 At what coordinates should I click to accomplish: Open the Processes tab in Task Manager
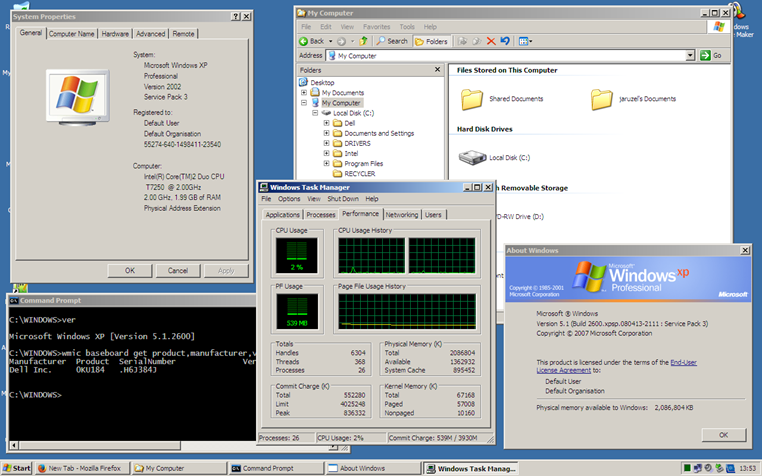(x=321, y=214)
